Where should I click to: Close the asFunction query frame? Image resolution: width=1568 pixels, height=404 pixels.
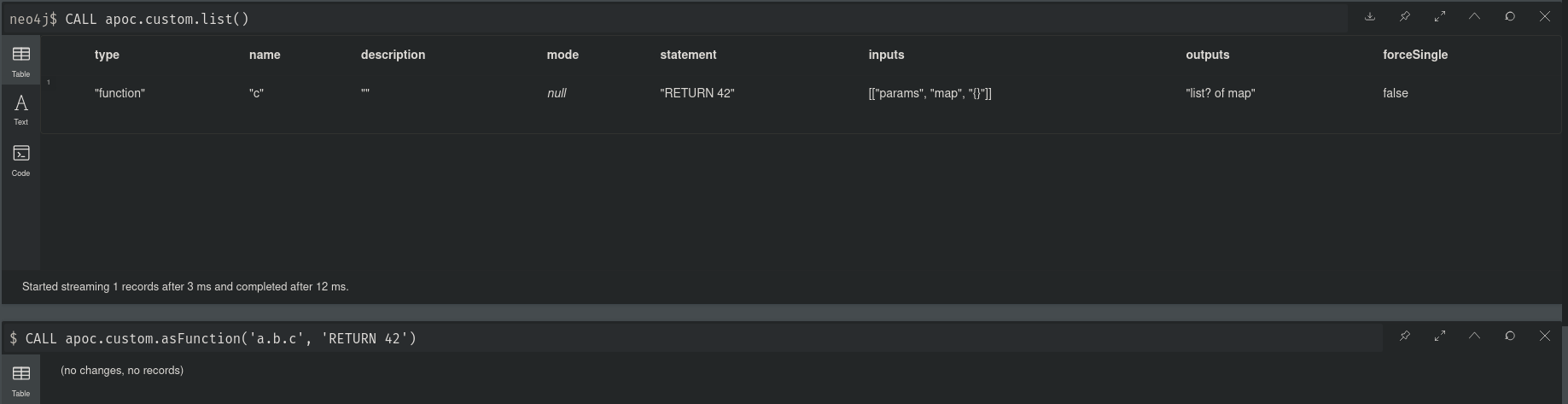tap(1545, 336)
